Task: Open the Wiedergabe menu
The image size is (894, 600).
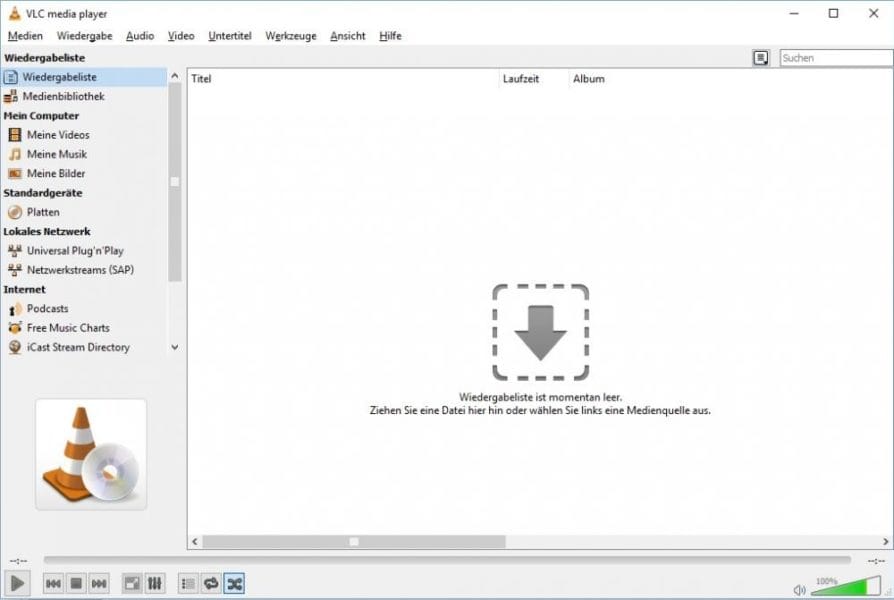Action: pos(84,36)
